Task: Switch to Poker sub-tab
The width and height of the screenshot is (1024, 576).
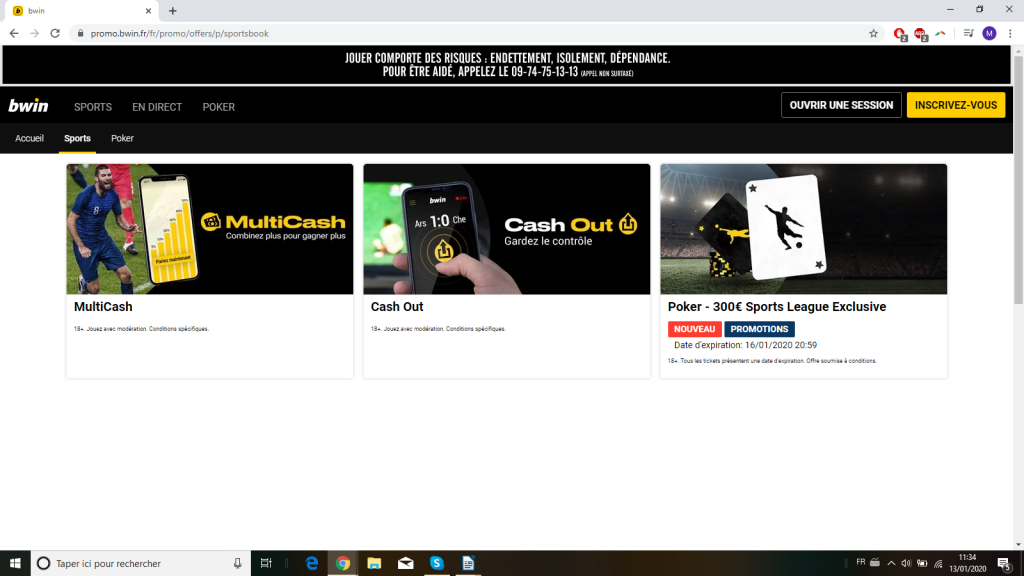Action: click(122, 138)
